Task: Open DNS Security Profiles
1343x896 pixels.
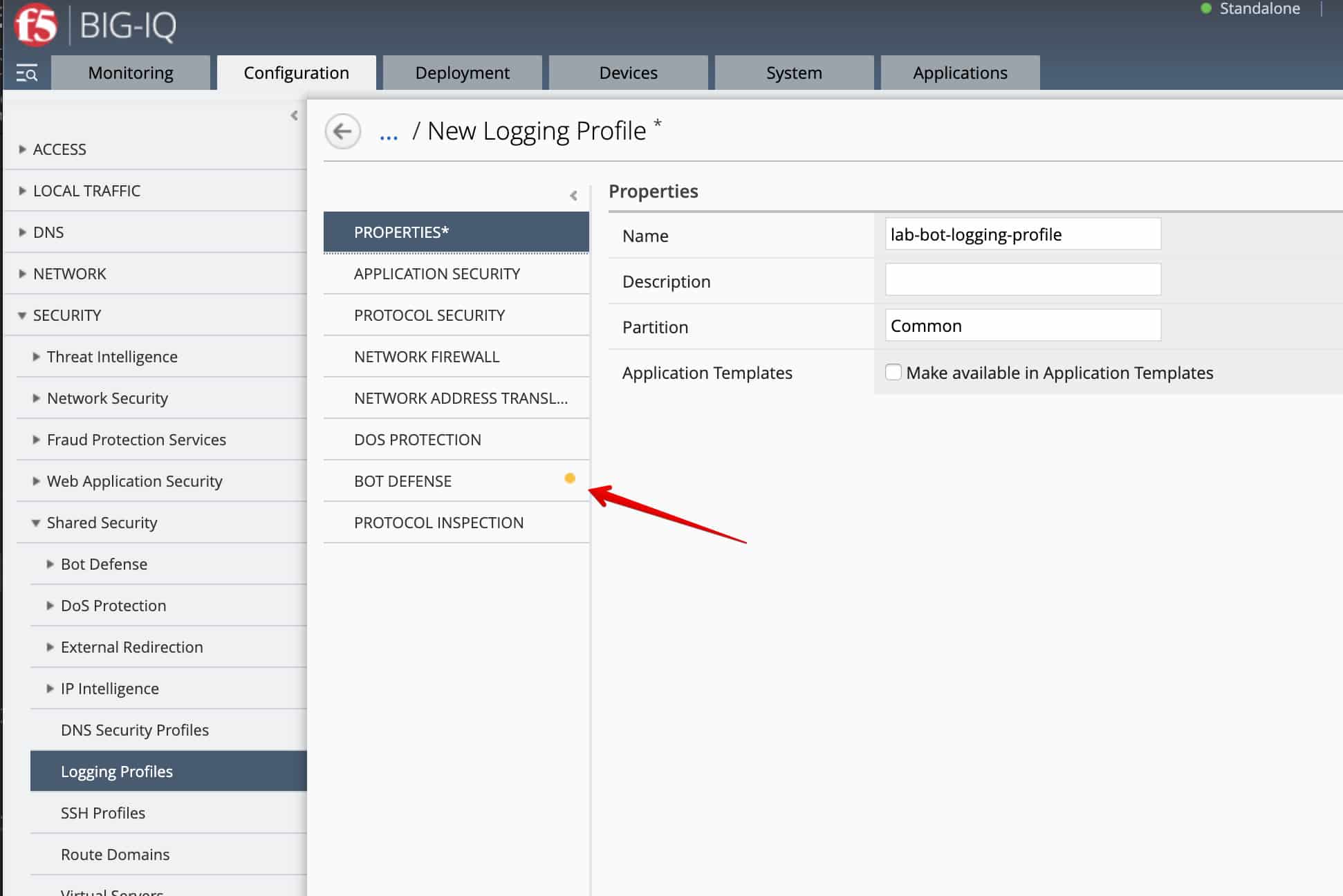Action: 169,730
